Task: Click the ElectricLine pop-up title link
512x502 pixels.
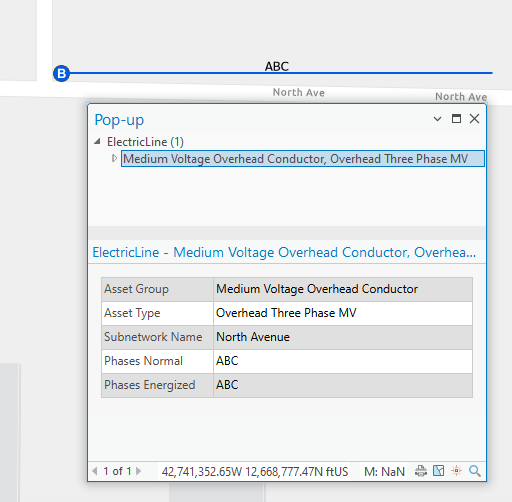Action: point(284,252)
